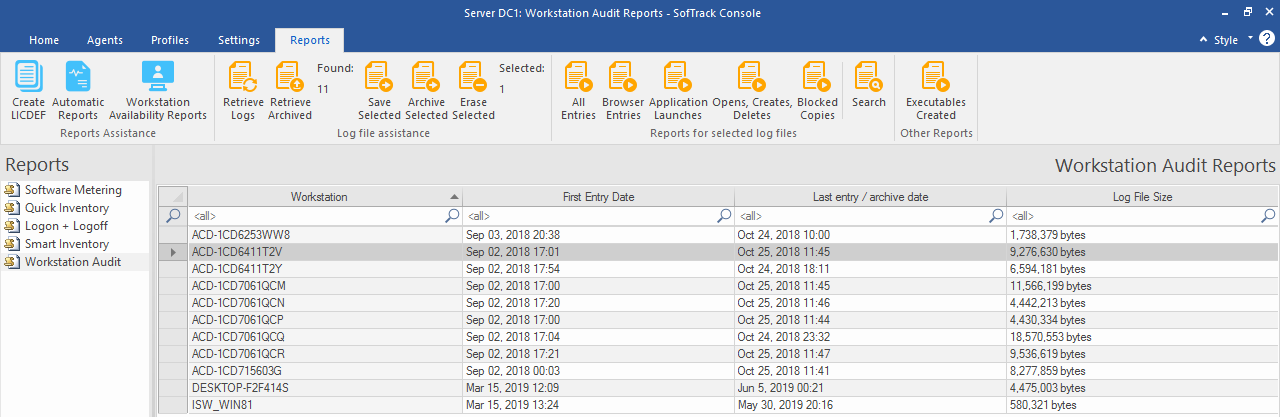1280x417 pixels.
Task: Sort by Last entry / archive date header
Action: 870,197
